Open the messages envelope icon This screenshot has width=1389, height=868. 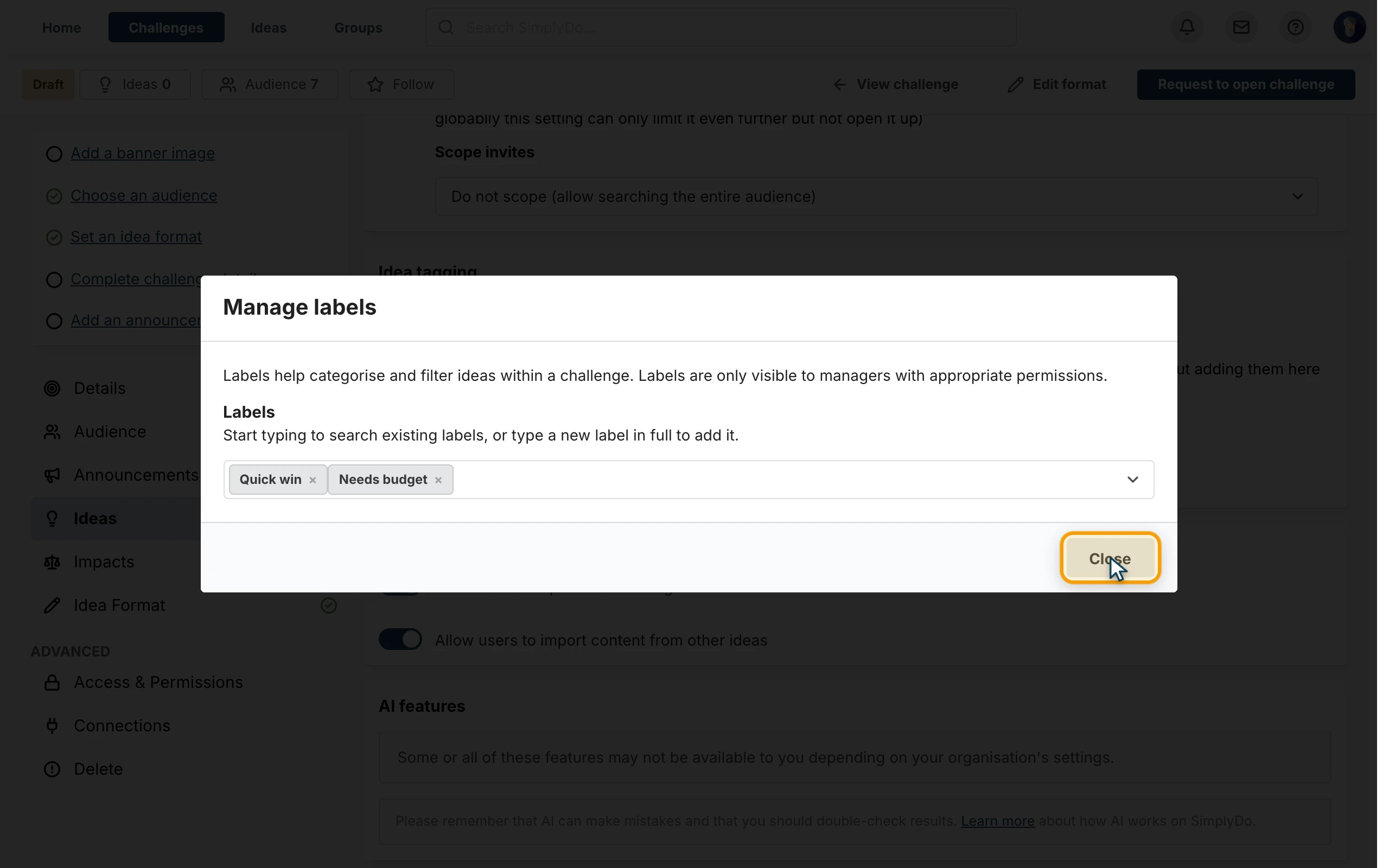pyautogui.click(x=1241, y=27)
